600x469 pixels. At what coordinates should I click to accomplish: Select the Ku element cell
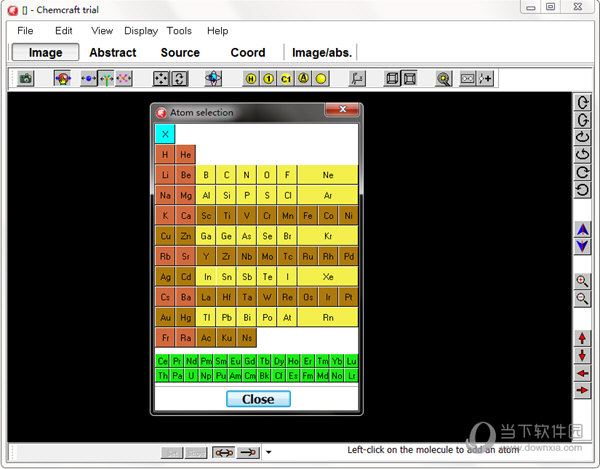226,338
